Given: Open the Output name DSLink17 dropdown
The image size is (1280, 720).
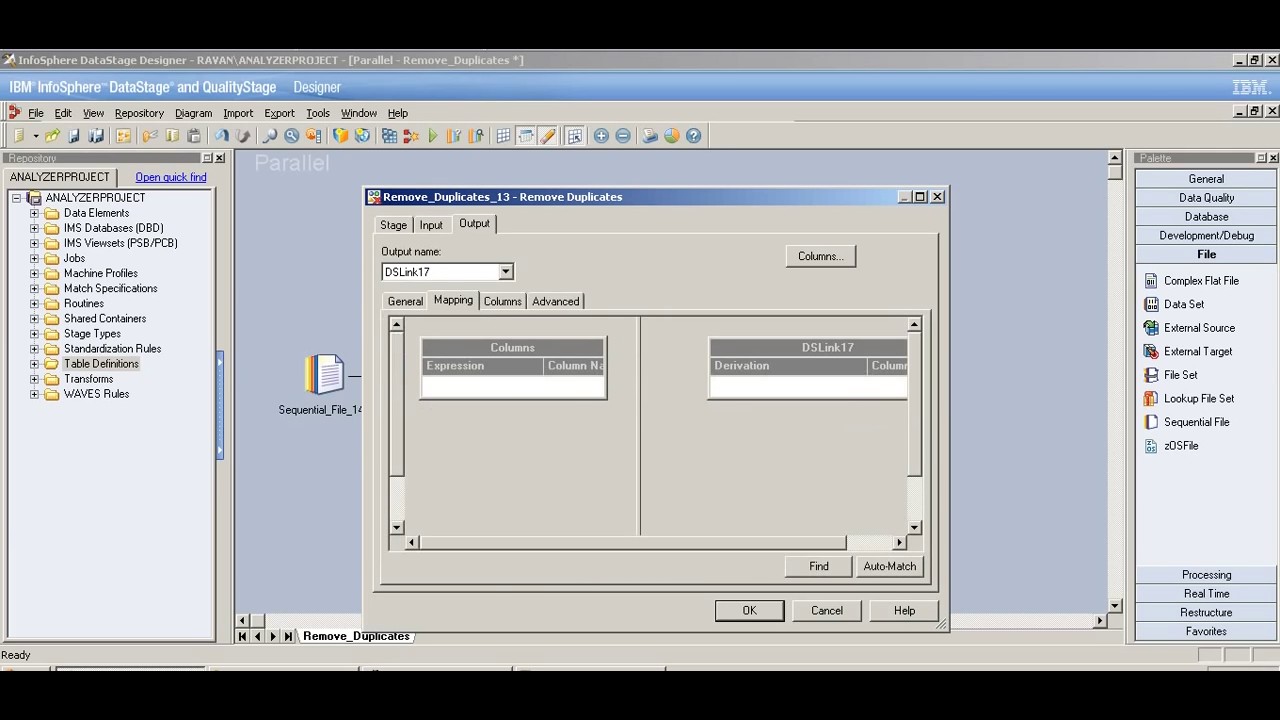Looking at the screenshot, I should pyautogui.click(x=505, y=272).
